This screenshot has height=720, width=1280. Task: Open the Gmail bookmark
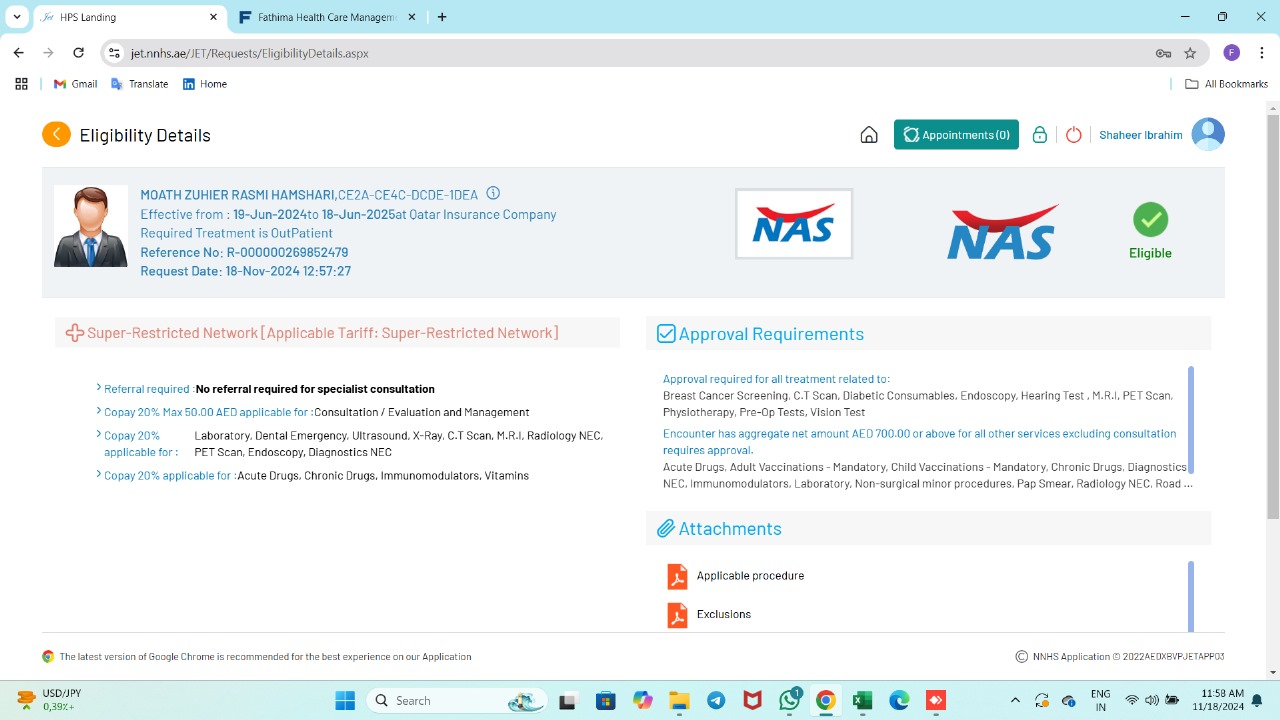pyautogui.click(x=75, y=84)
